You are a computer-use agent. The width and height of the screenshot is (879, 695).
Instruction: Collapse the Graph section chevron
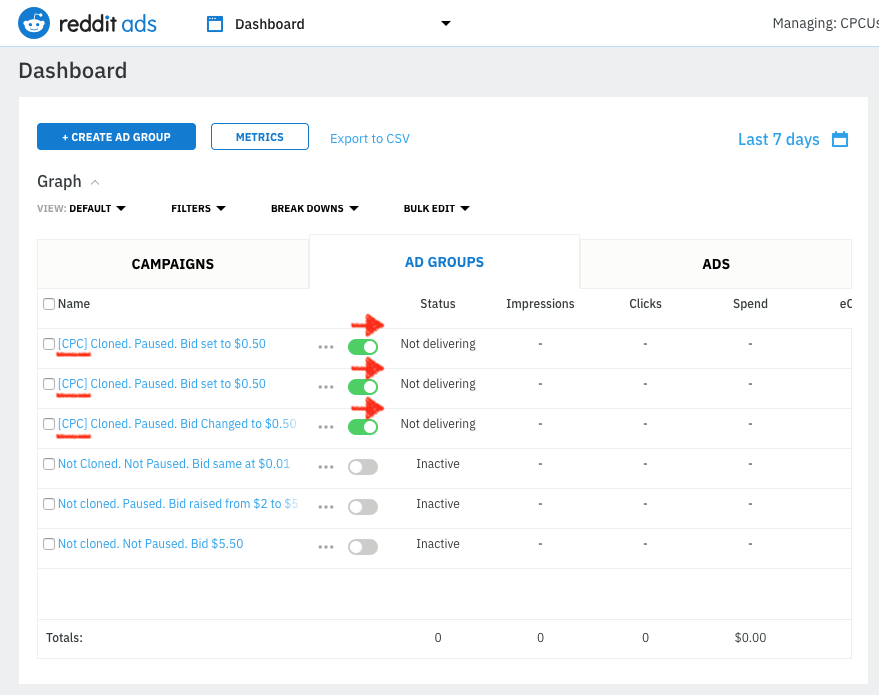click(x=95, y=182)
